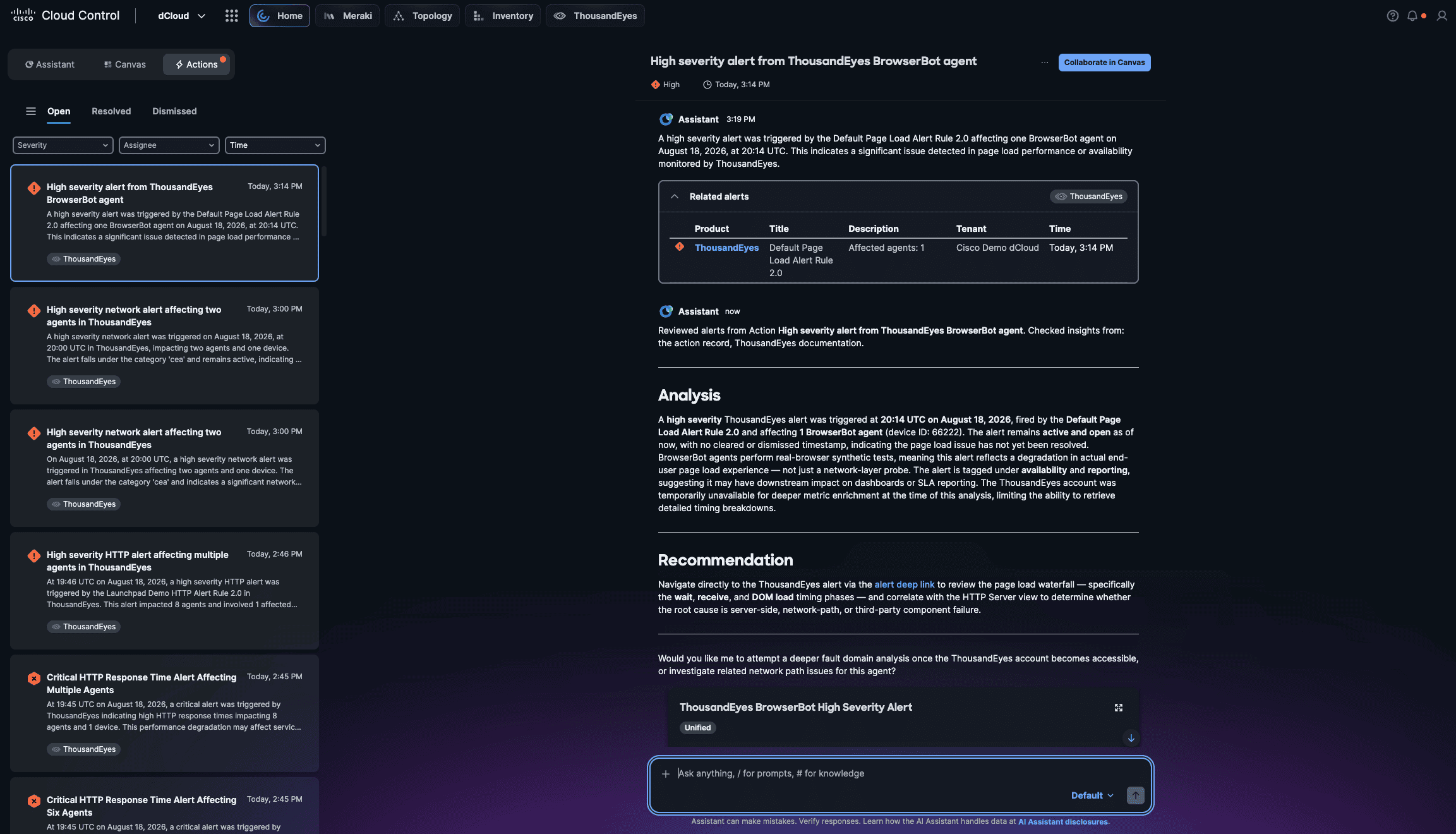Select the first 3:00 PM network alert card

pos(164,346)
